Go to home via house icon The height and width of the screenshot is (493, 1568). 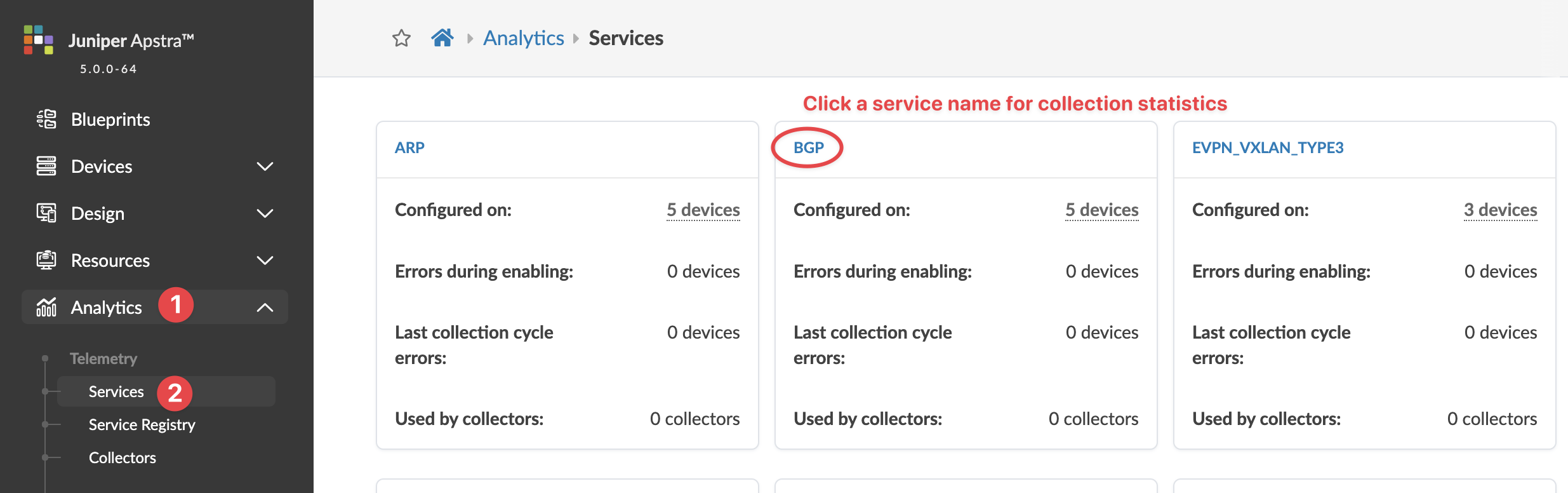442,38
